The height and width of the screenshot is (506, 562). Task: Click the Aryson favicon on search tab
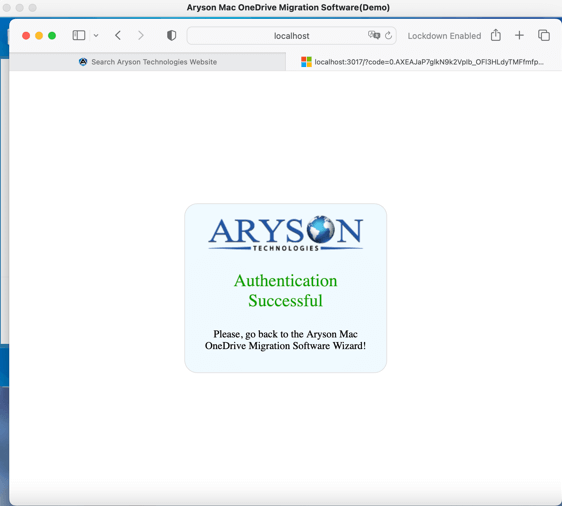pyautogui.click(x=83, y=62)
